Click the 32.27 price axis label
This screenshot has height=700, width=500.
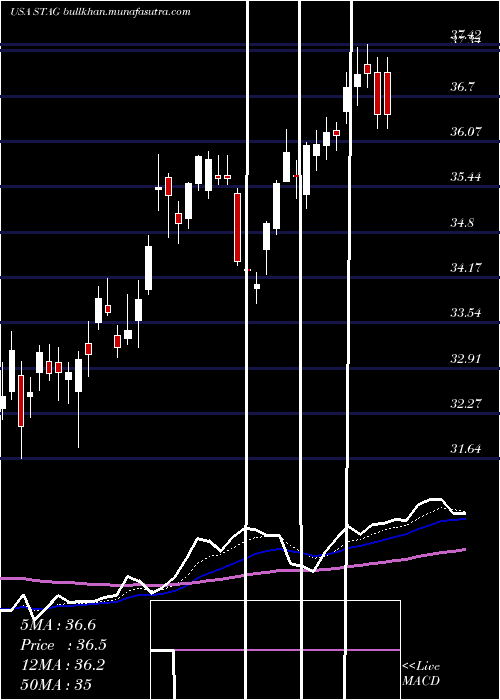coord(466,403)
